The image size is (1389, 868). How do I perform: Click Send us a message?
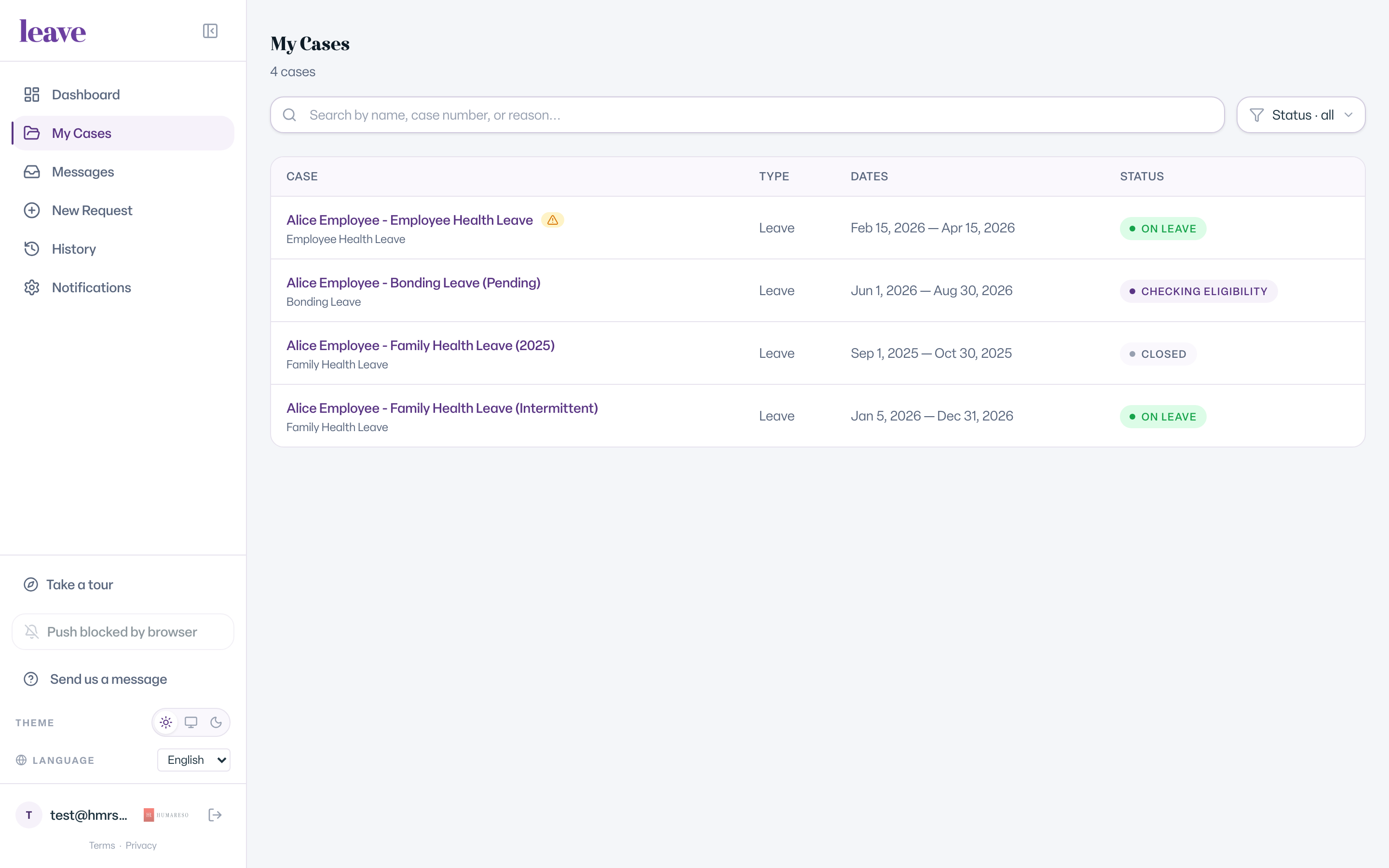click(109, 679)
